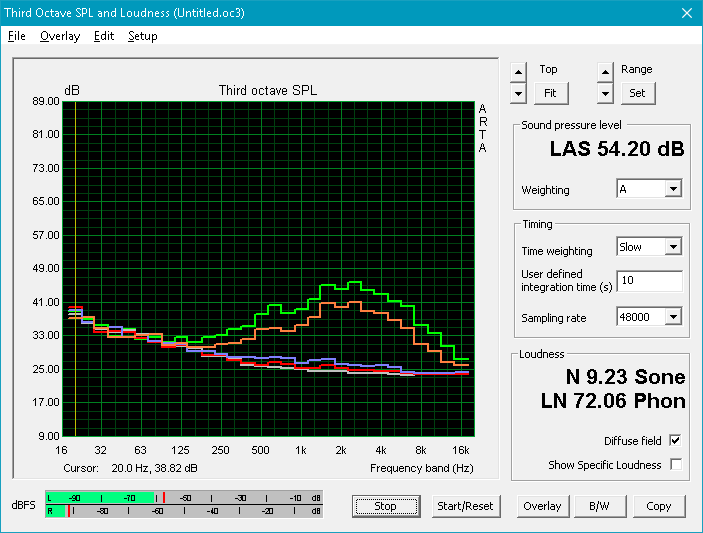Click the Fit button under Top
703x533 pixels.
551,93
